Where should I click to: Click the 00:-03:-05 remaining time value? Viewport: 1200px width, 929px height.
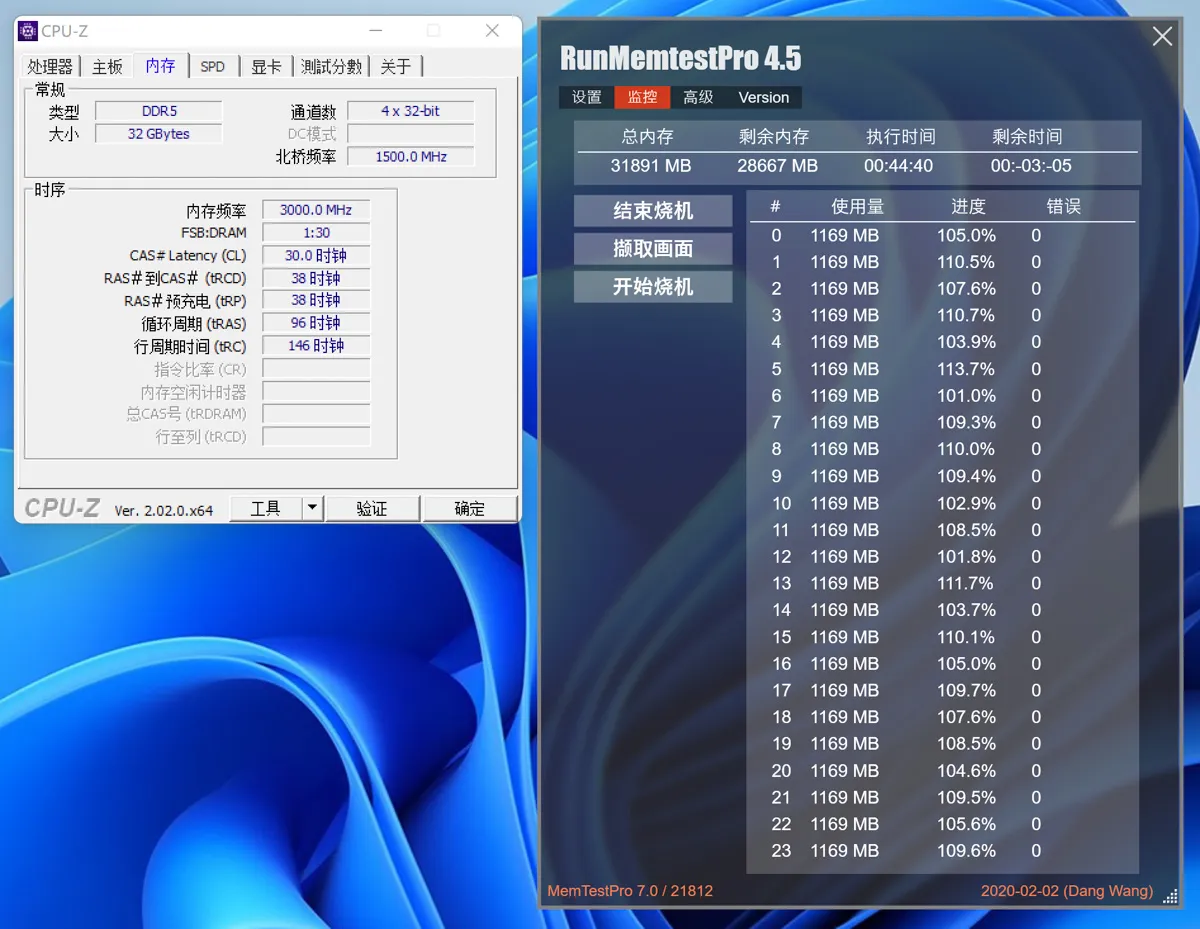click(1031, 166)
